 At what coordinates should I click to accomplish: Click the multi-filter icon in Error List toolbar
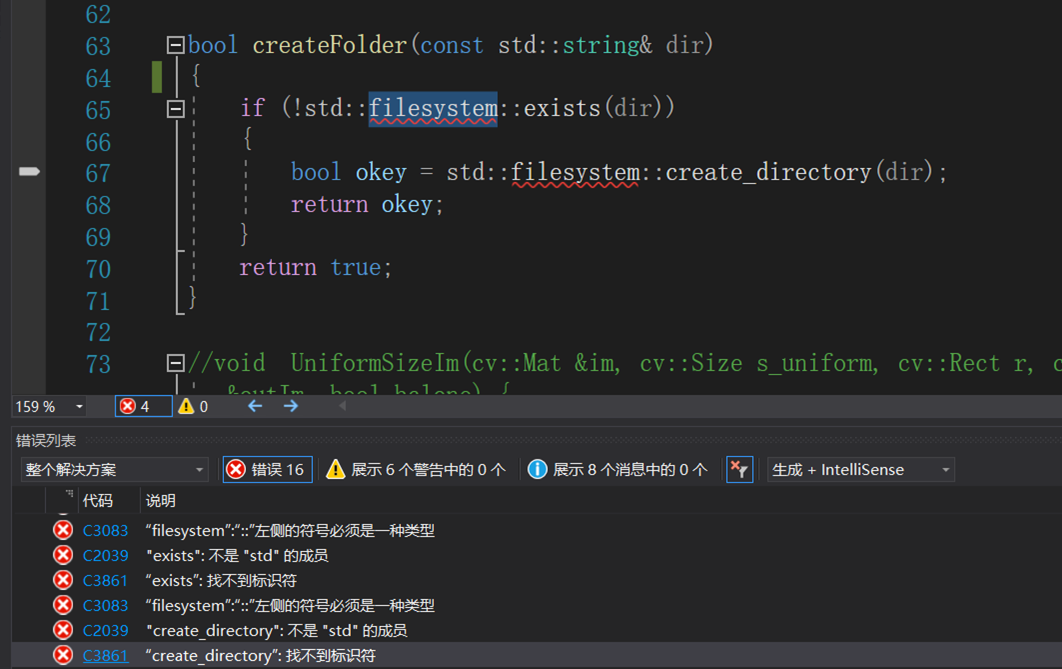point(740,469)
